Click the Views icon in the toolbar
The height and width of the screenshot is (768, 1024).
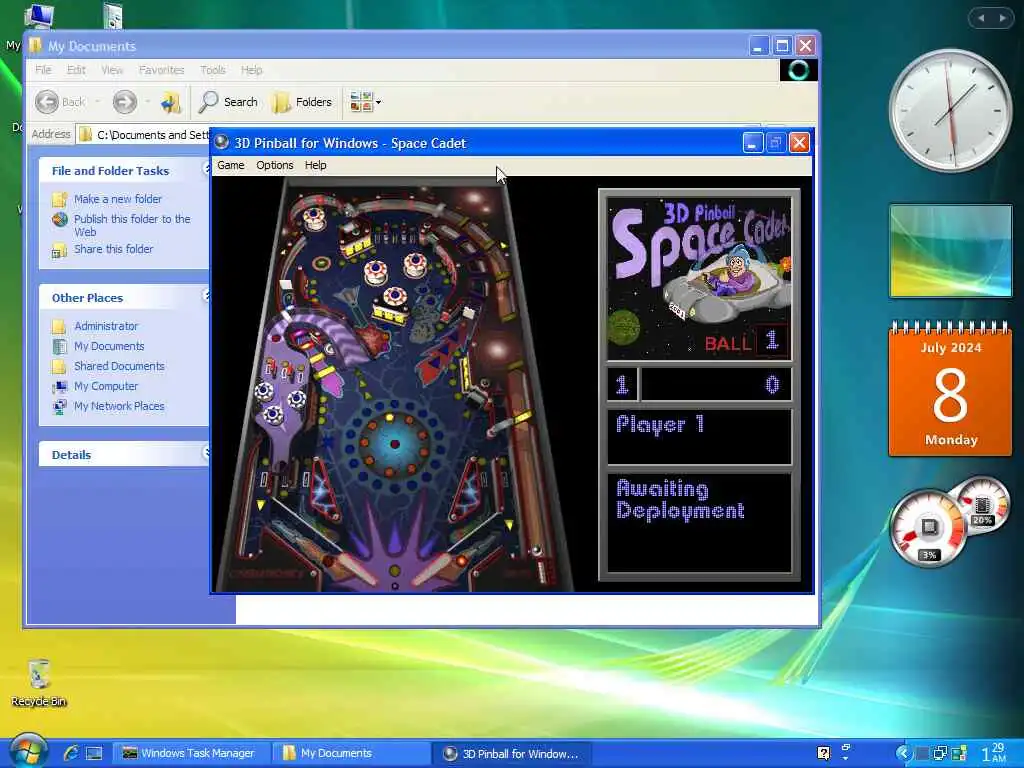[361, 102]
